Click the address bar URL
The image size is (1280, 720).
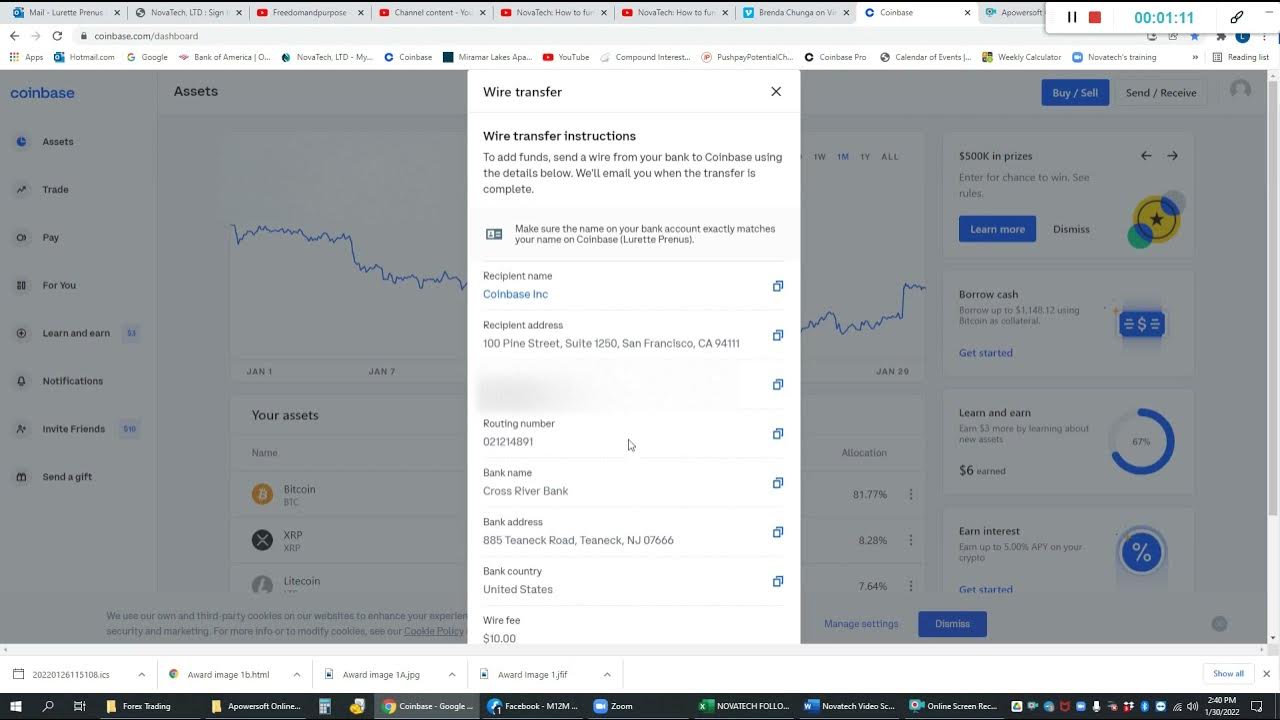[x=146, y=36]
